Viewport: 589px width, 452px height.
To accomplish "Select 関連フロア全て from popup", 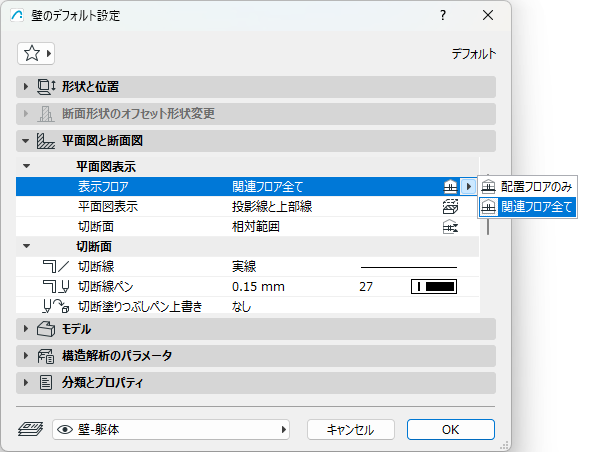I will (527, 207).
